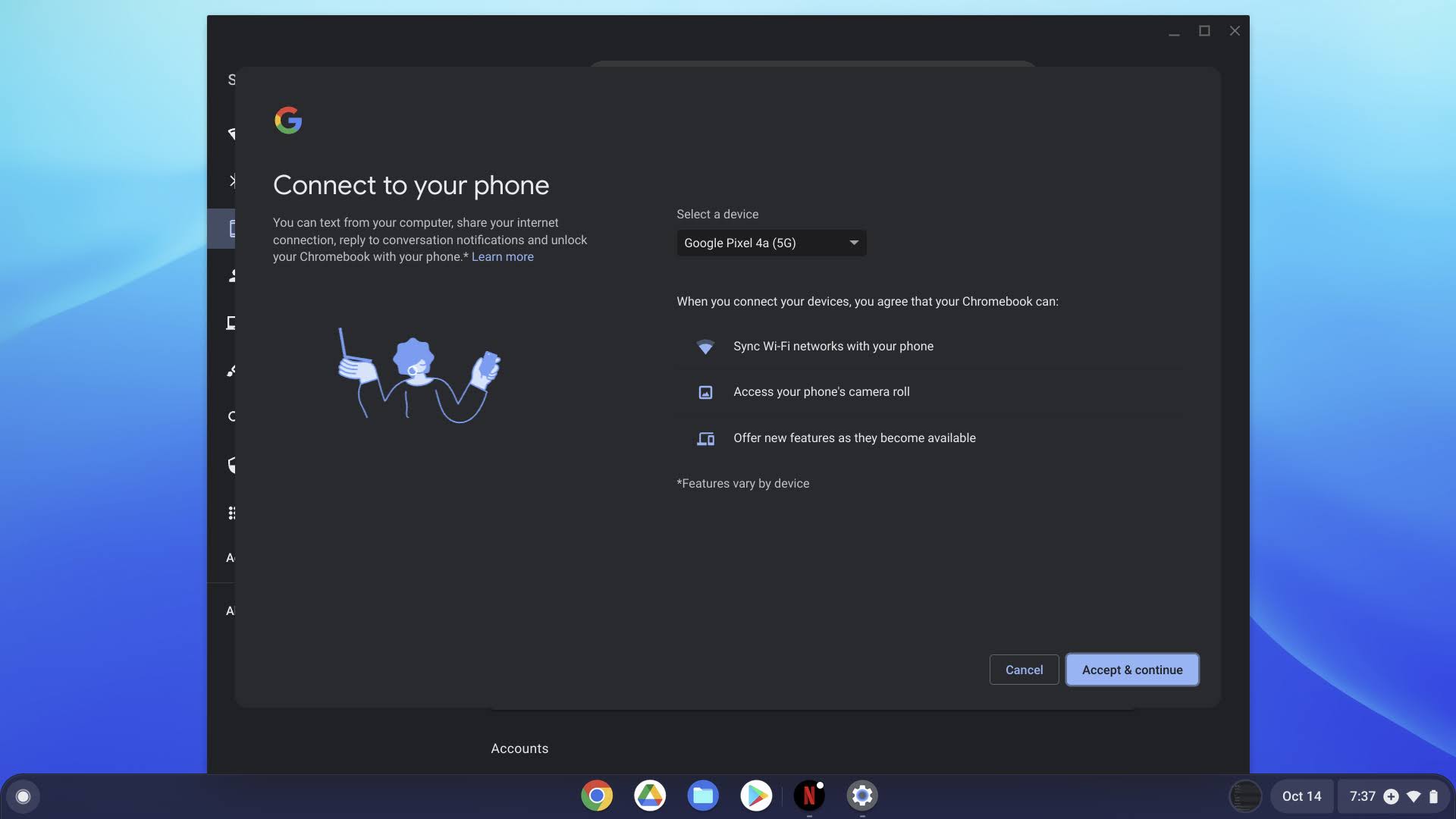Screen dimensions: 1456x819
Task: Open the launcher circle button
Action: click(23, 796)
